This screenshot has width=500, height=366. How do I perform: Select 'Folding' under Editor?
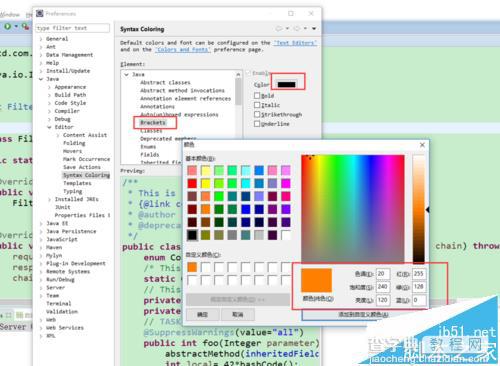click(x=74, y=143)
